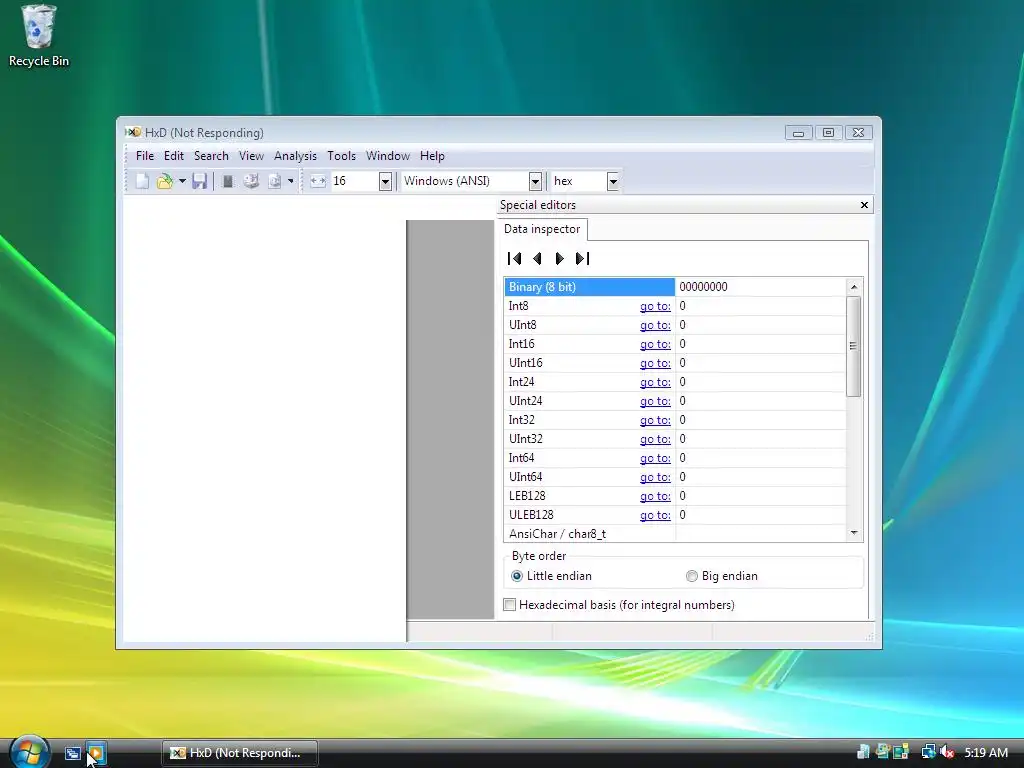Follow the go to link for LEB128
The image size is (1024, 768).
(x=655, y=496)
